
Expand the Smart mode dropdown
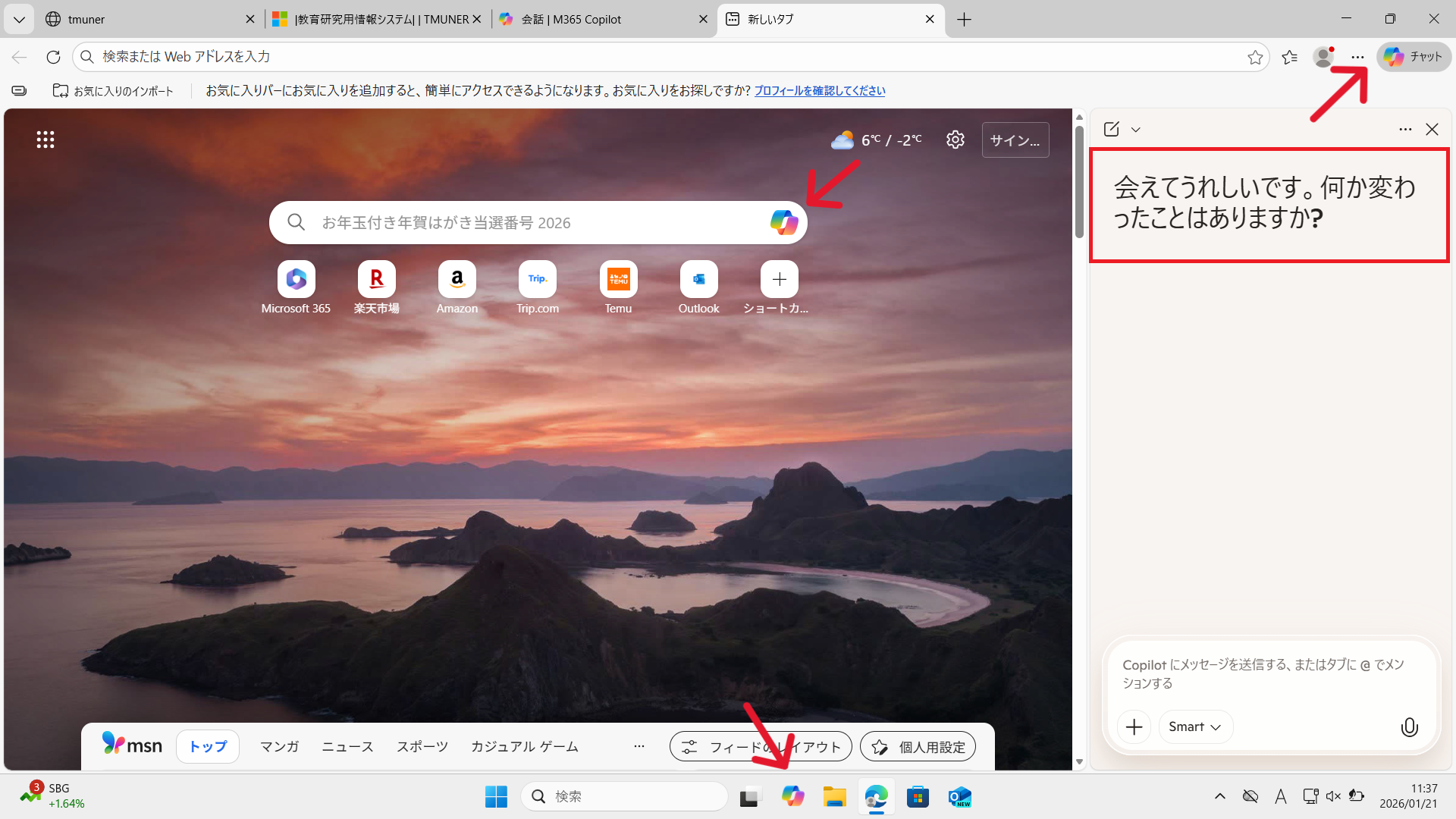point(1195,726)
